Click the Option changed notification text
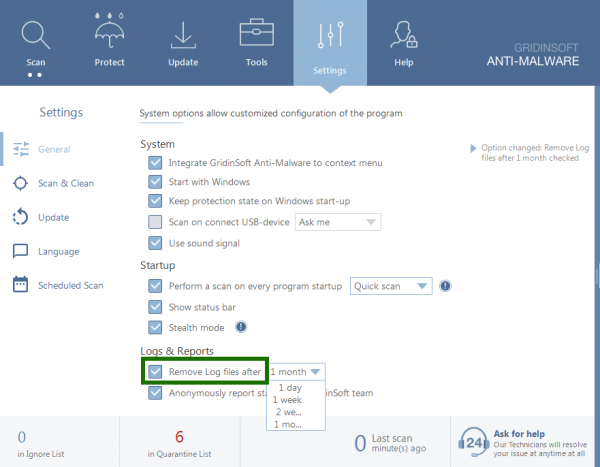The image size is (600, 467). click(535, 153)
